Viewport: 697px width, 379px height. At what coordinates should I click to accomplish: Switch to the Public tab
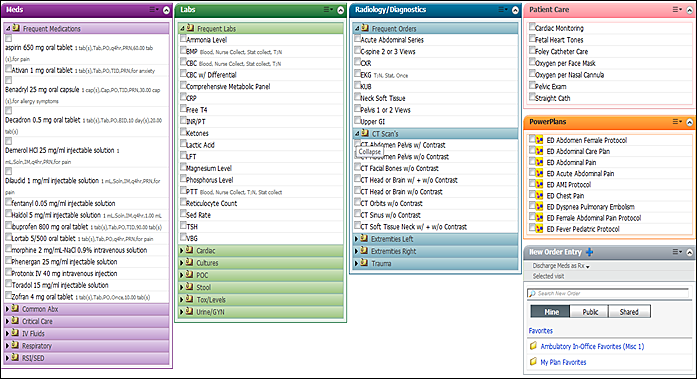point(590,311)
